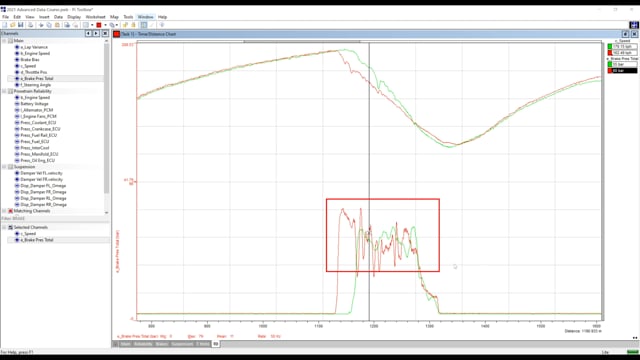
Task: Click the red Task chart window icon
Action: coord(117,34)
